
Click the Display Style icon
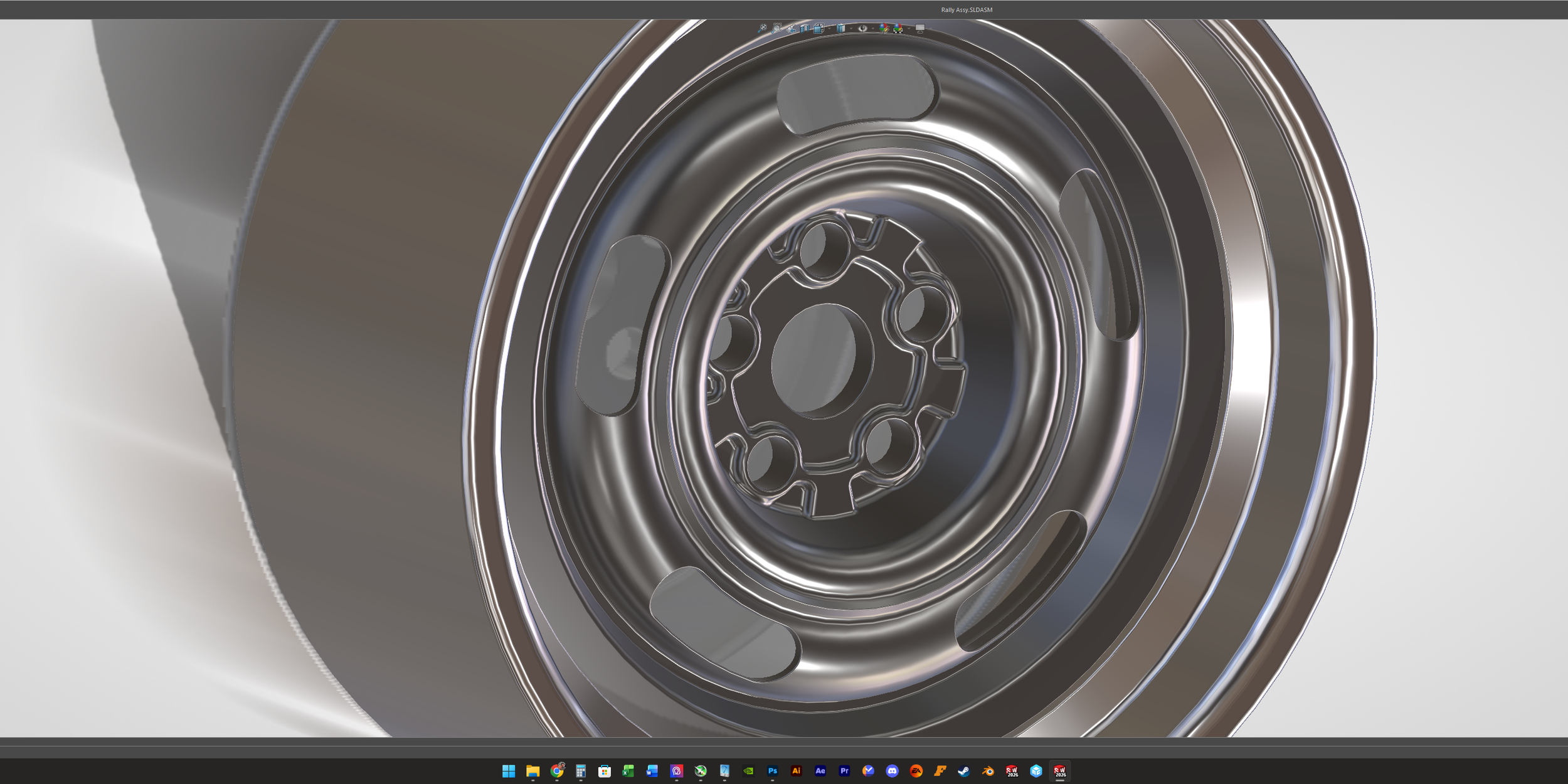[x=841, y=28]
